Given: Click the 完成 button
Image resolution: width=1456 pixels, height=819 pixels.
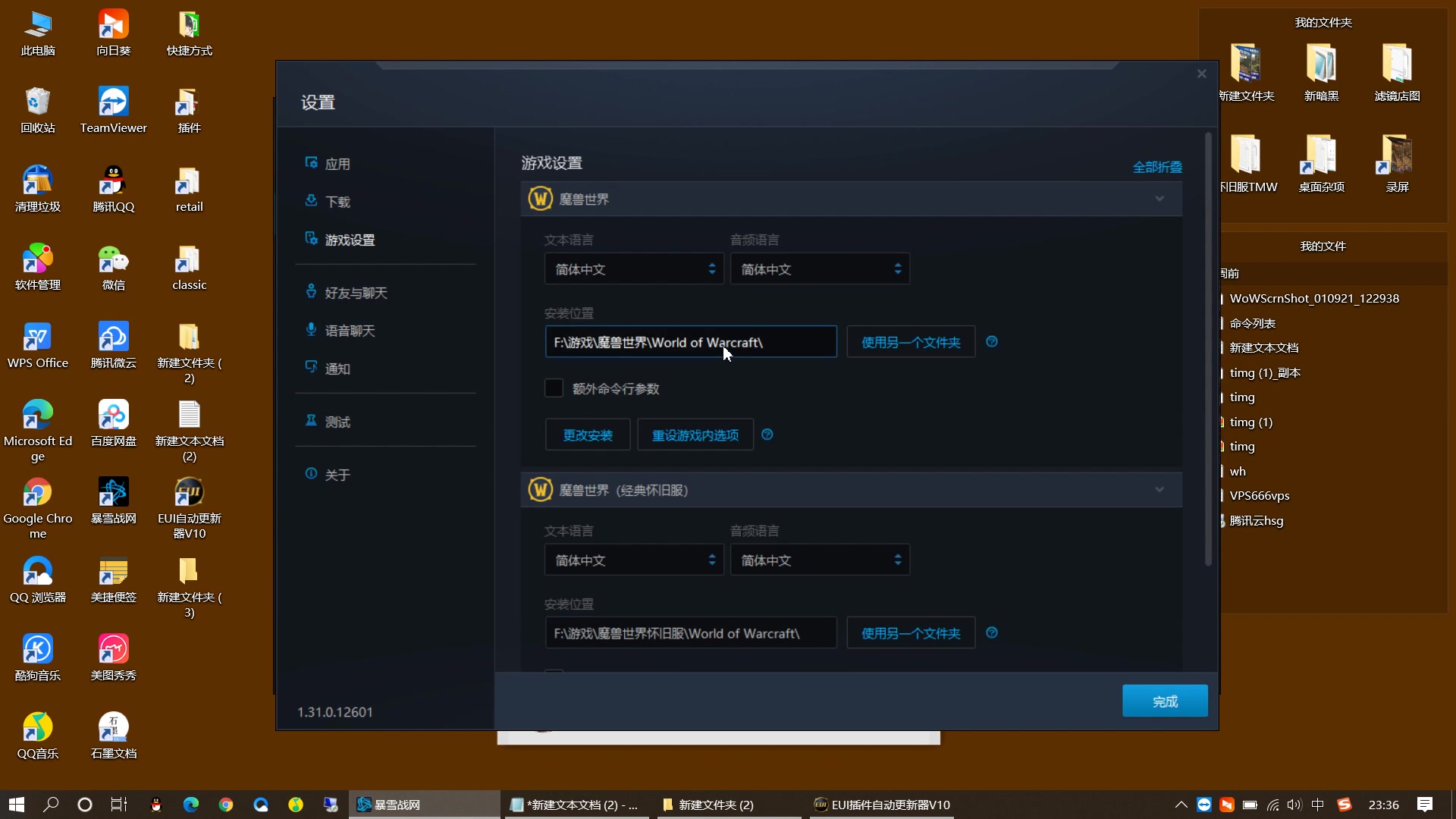Looking at the screenshot, I should (x=1163, y=701).
